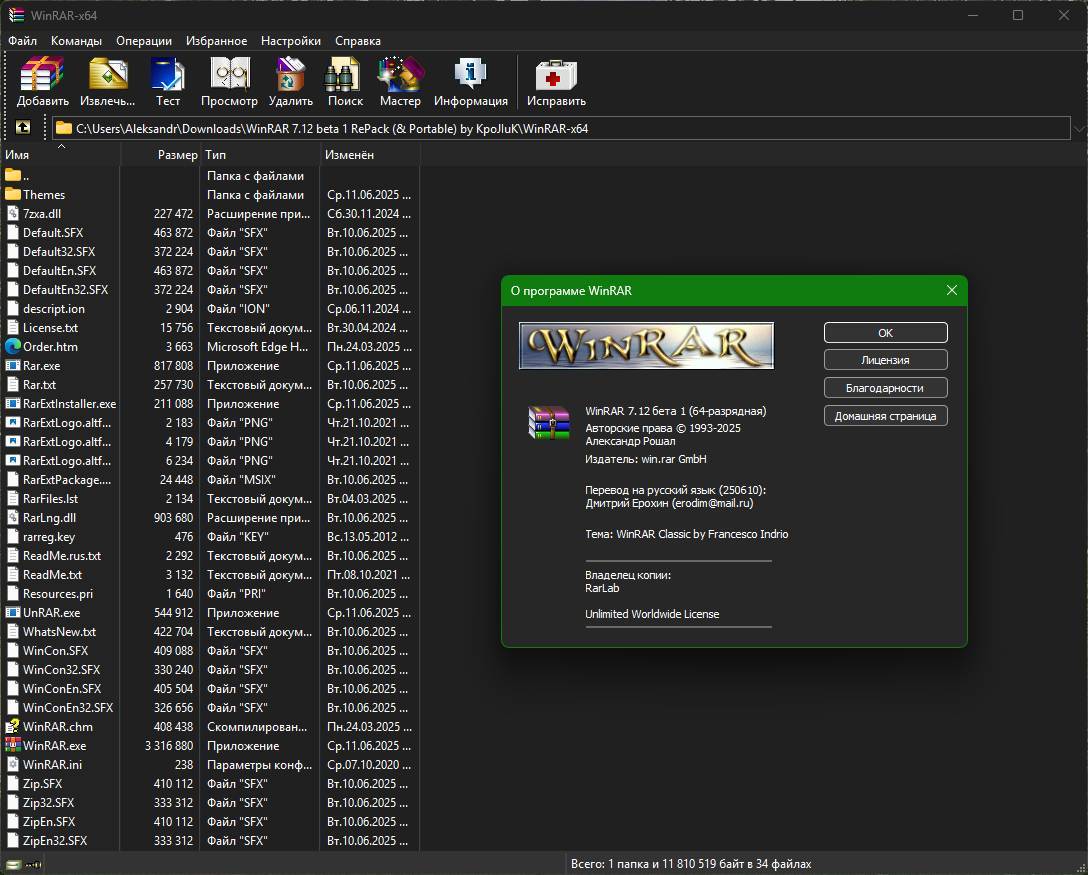Open the Настройки menu
Image resolution: width=1088 pixels, height=875 pixels.
tap(291, 41)
